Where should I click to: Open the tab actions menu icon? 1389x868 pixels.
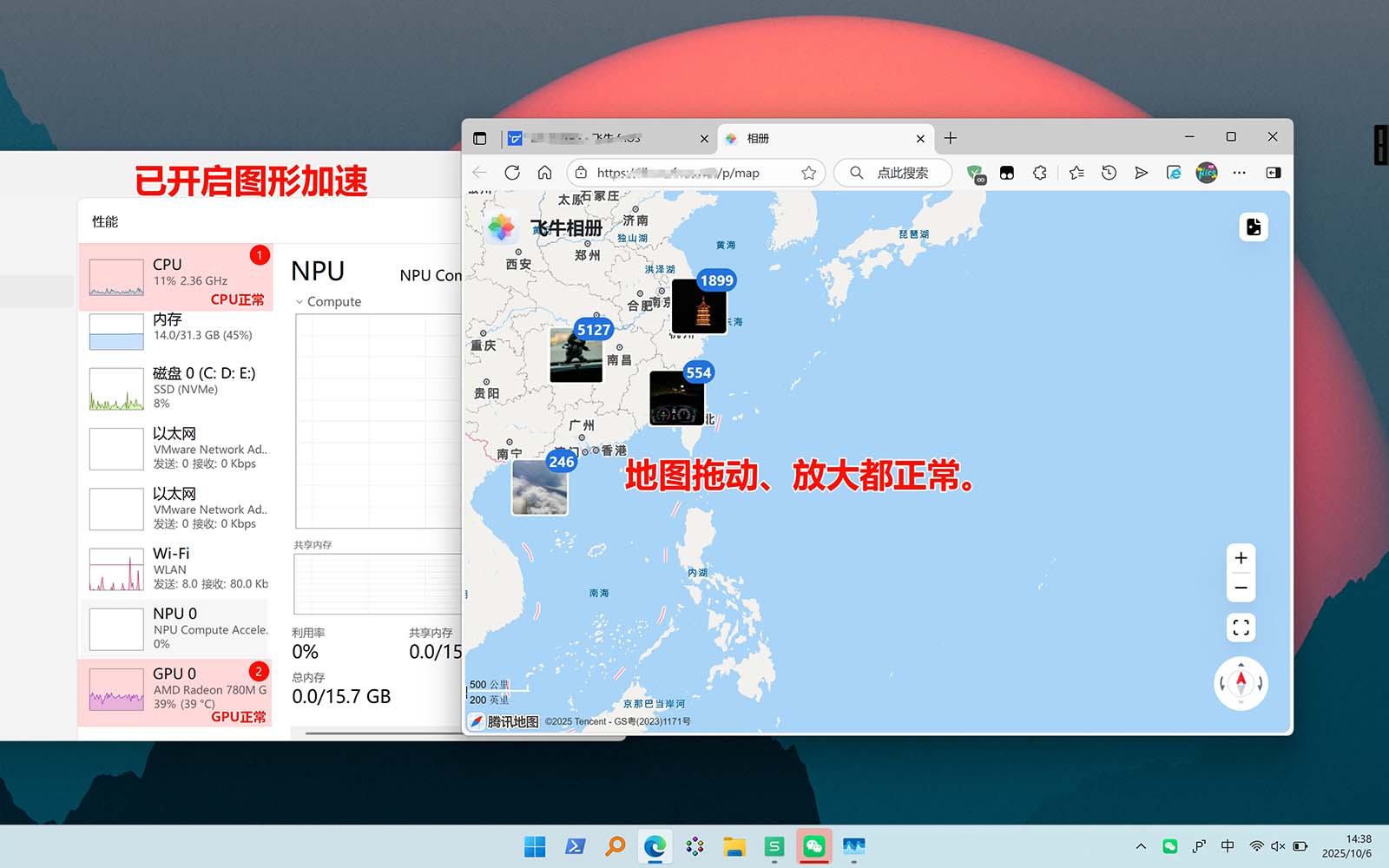pyautogui.click(x=480, y=138)
